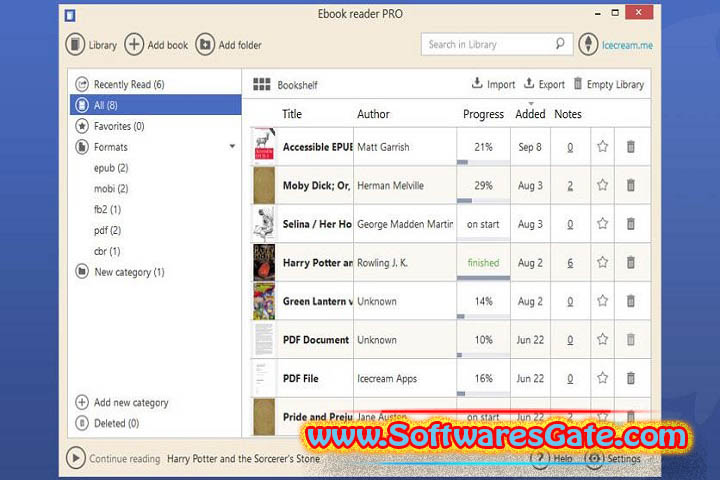Screen dimensions: 720x480
Task: Favorite Moby Dick with star
Action: coord(602,185)
